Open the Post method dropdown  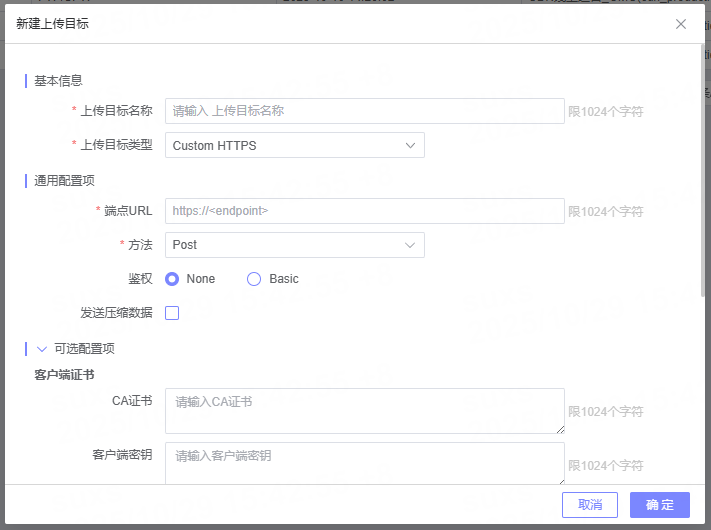(x=294, y=245)
